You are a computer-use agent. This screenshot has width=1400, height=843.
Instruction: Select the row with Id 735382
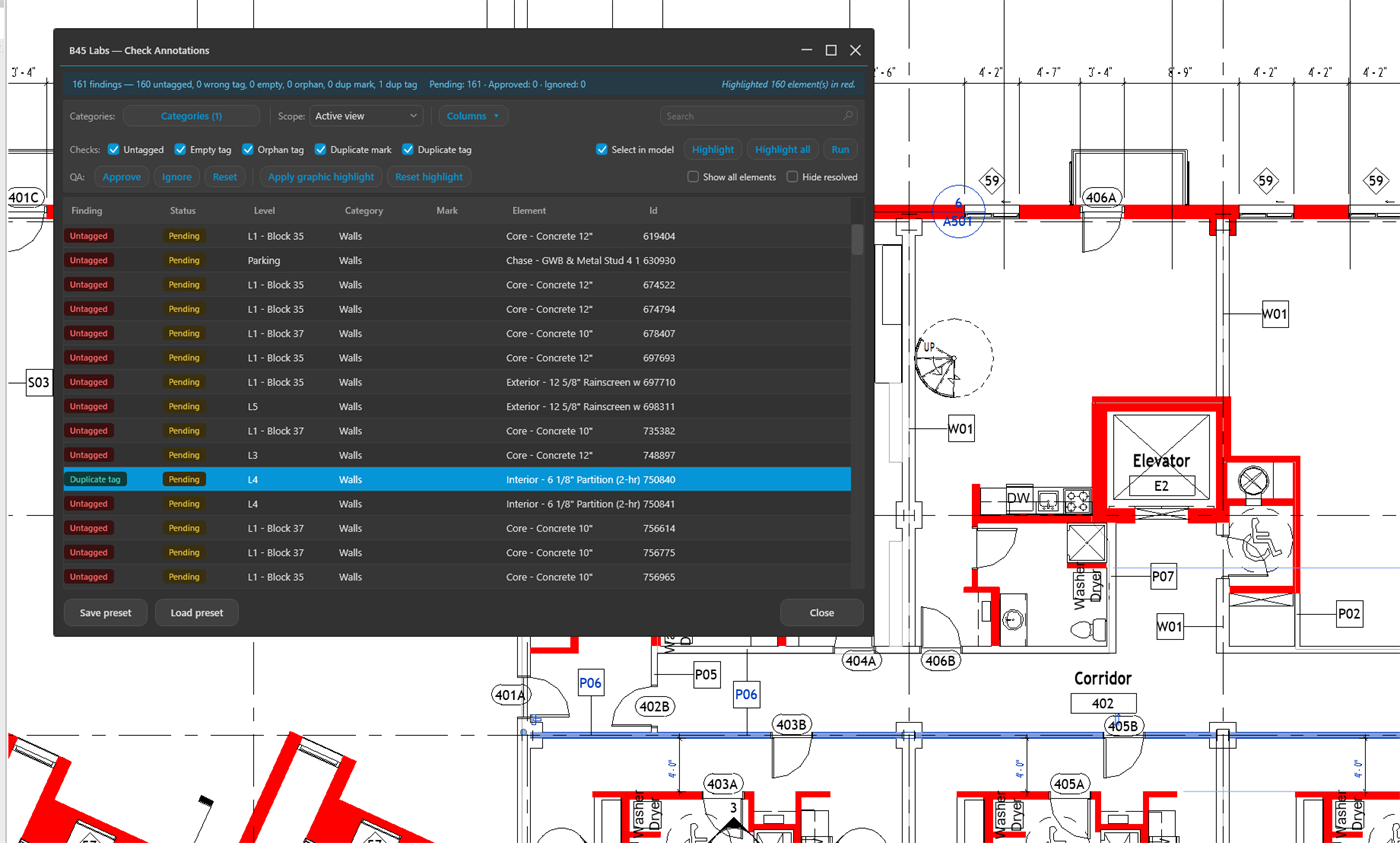tap(457, 431)
